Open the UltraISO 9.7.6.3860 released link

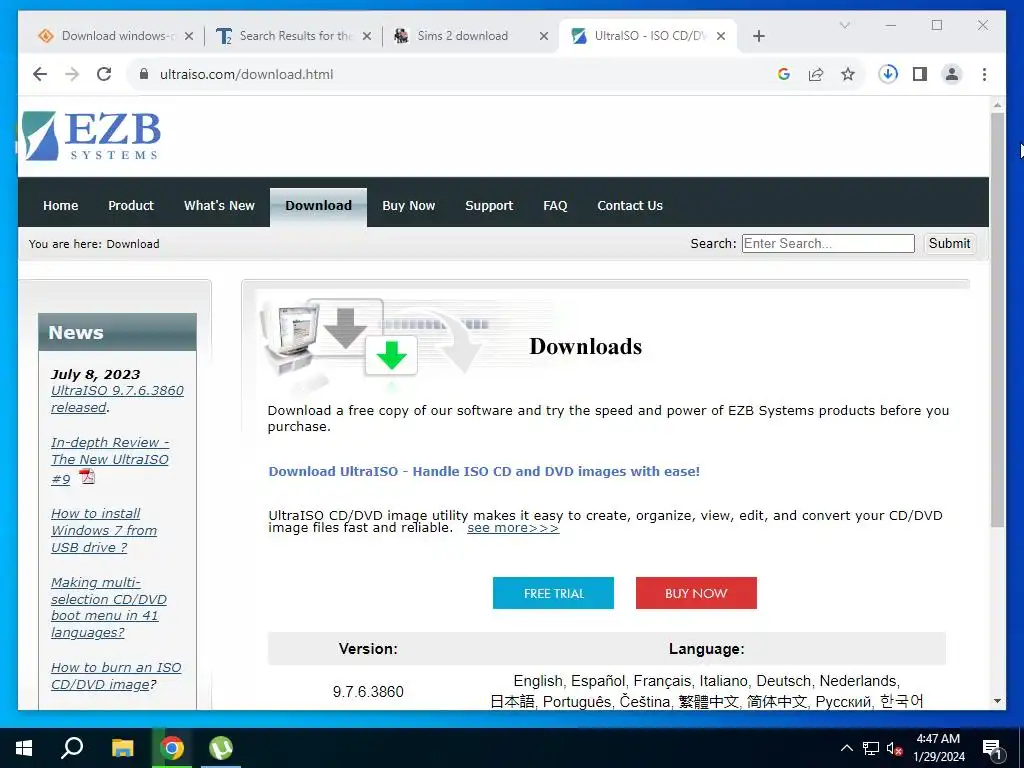117,399
